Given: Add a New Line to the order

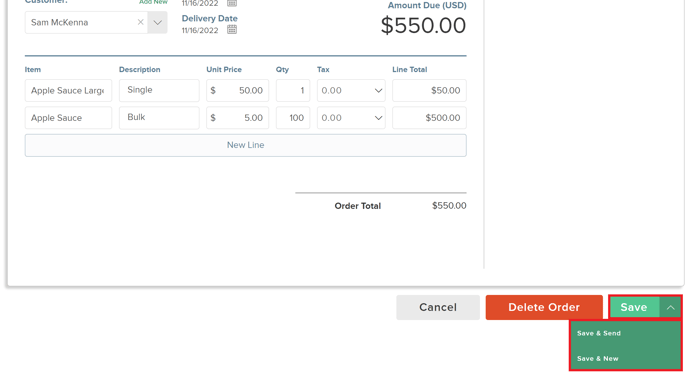Looking at the screenshot, I should tap(246, 145).
